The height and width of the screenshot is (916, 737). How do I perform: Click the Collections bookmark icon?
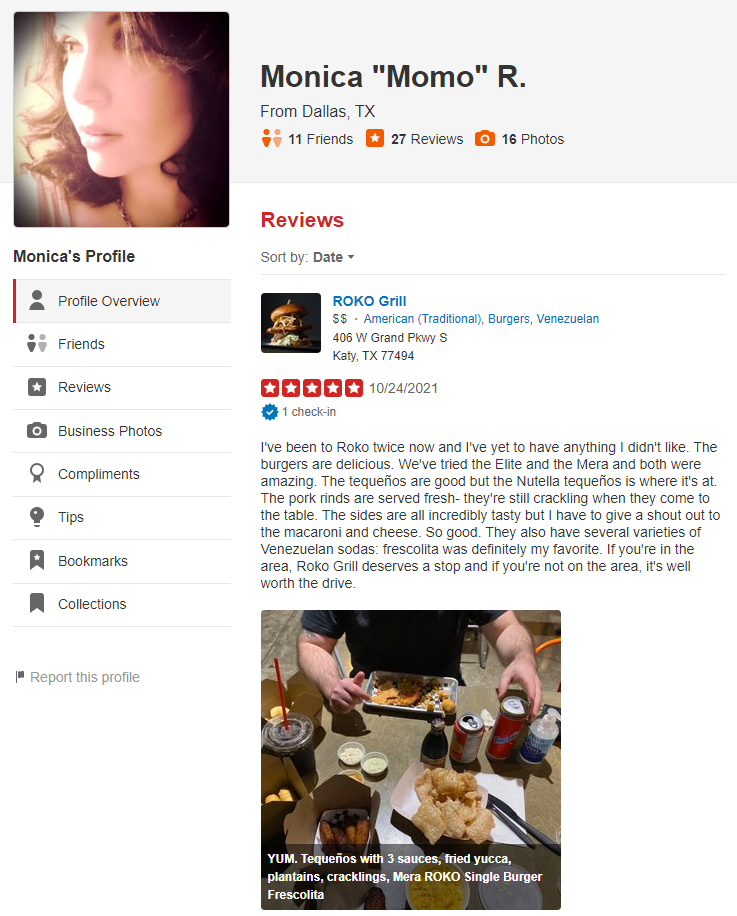point(37,603)
